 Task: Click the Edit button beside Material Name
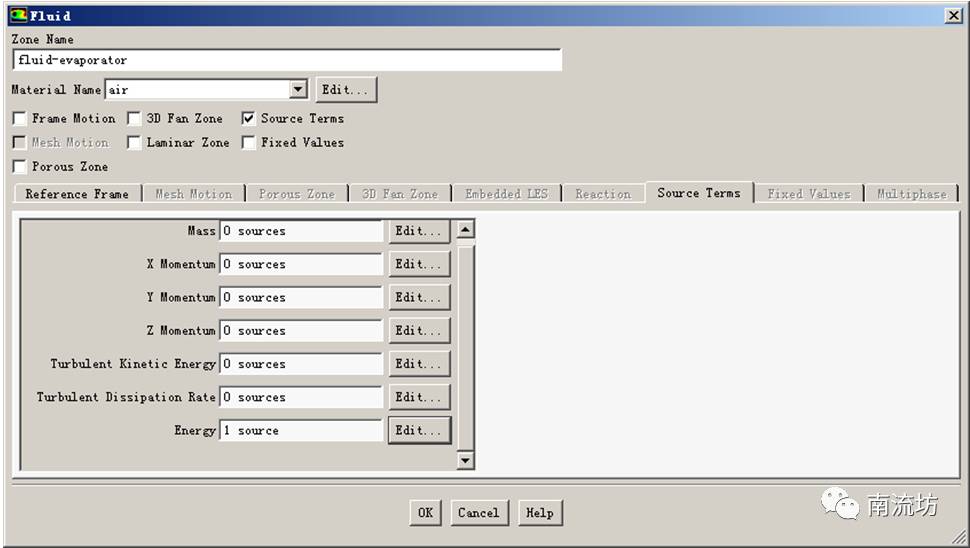point(345,90)
